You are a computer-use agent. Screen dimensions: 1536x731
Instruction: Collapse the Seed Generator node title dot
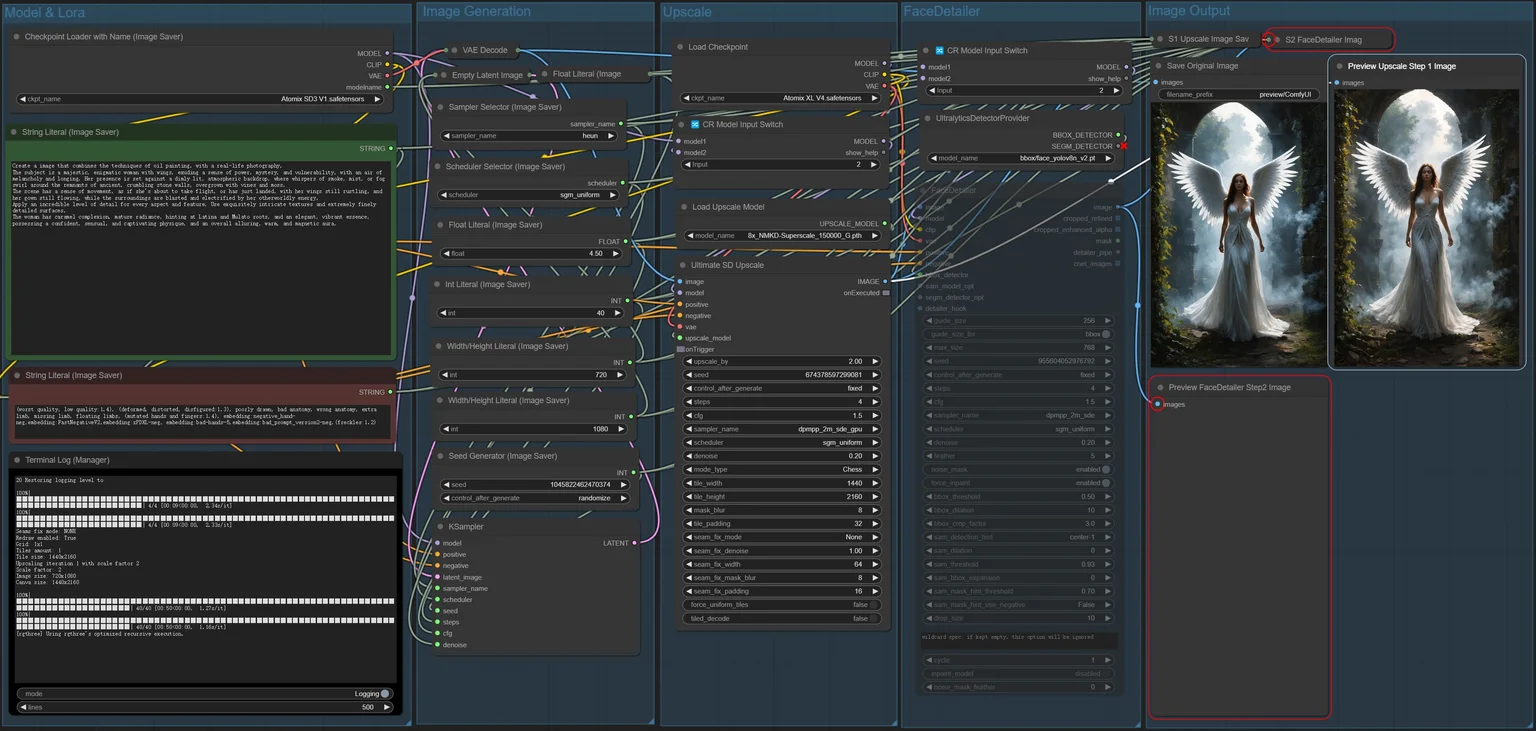(437, 456)
